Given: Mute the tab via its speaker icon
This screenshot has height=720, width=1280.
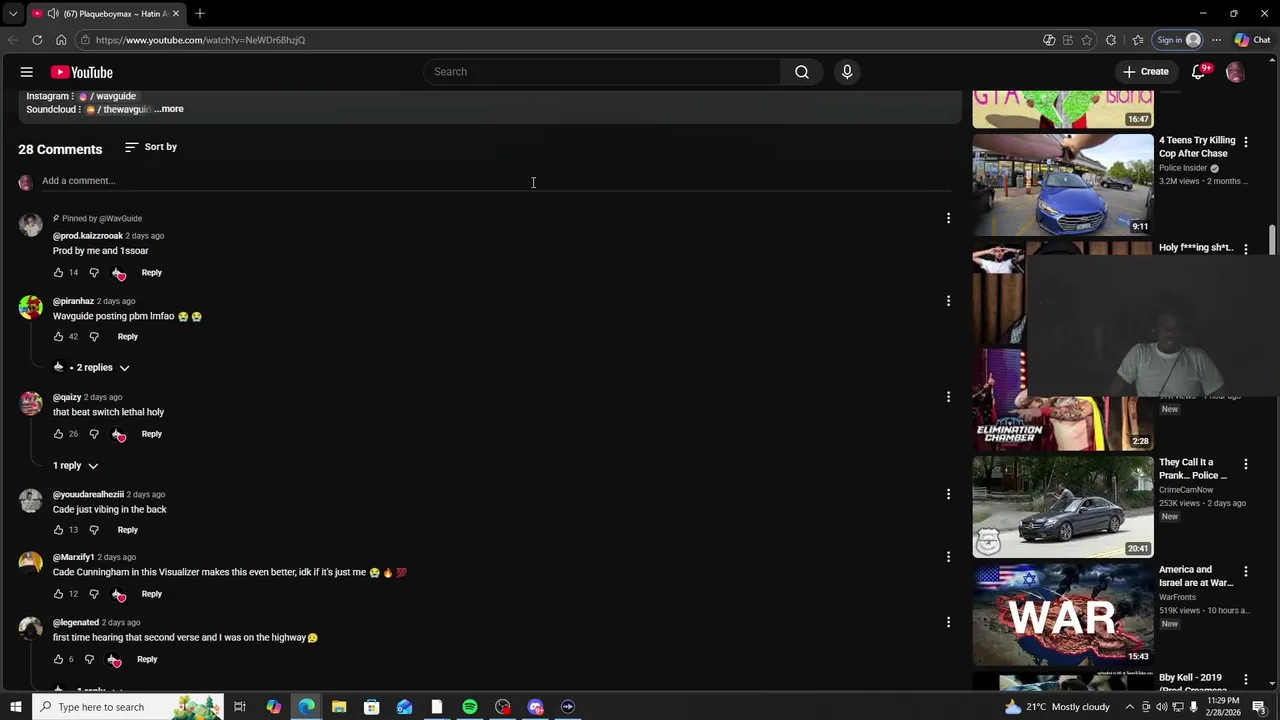Looking at the screenshot, I should coord(53,13).
